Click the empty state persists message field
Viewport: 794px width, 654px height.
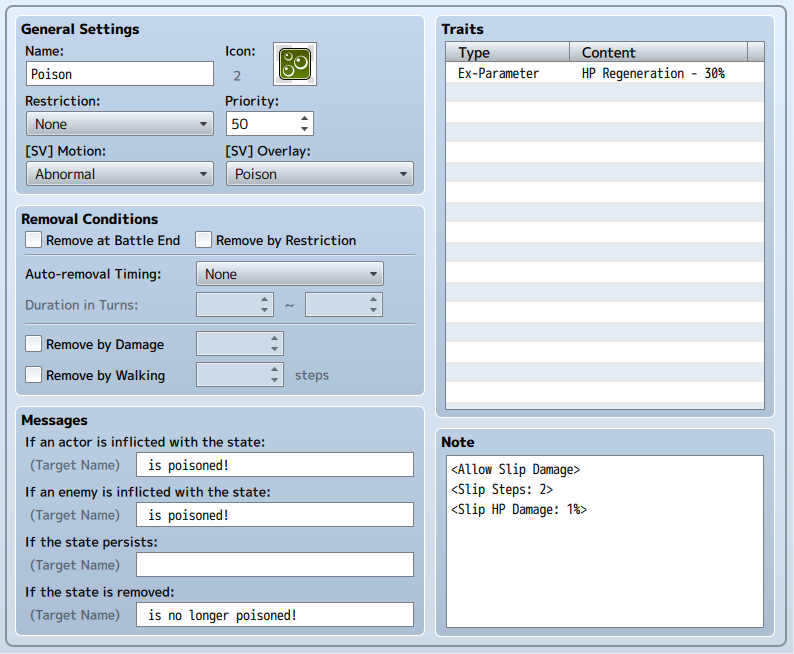pos(274,565)
